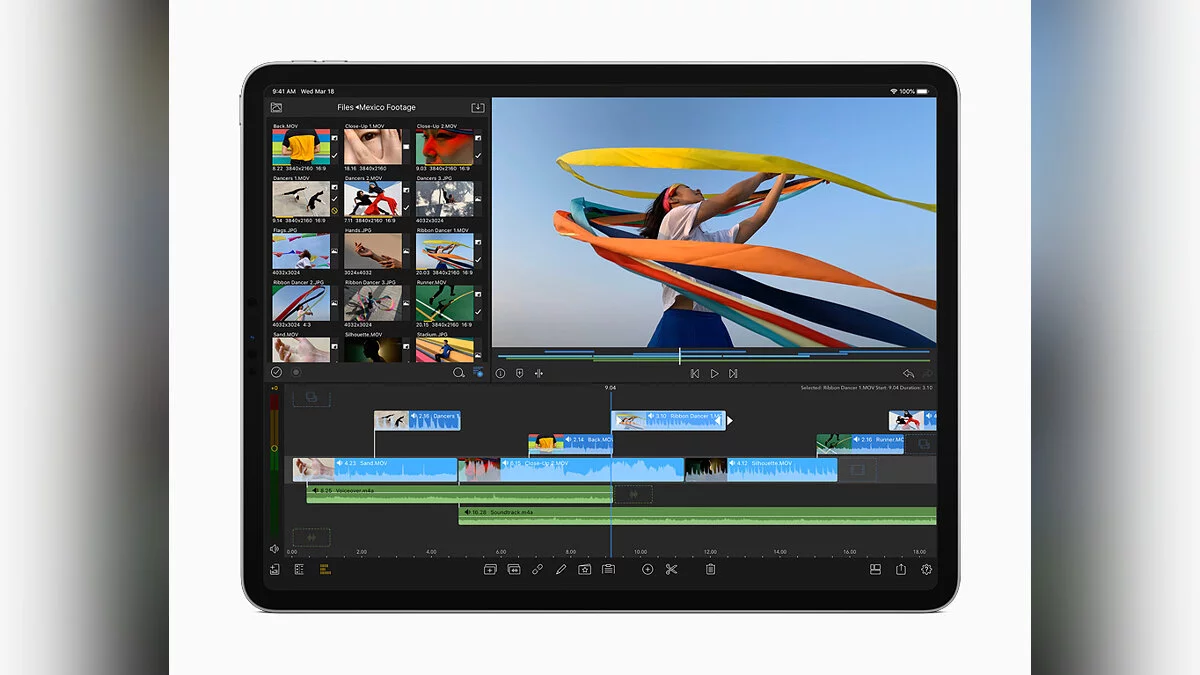This screenshot has width=1200, height=675.
Task: Open the import media icon in library header
Action: (478, 107)
